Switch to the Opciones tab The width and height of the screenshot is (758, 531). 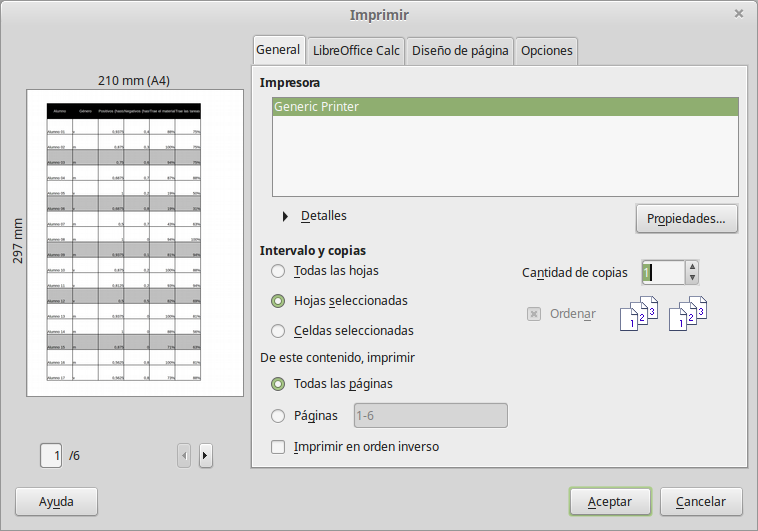tap(546, 51)
